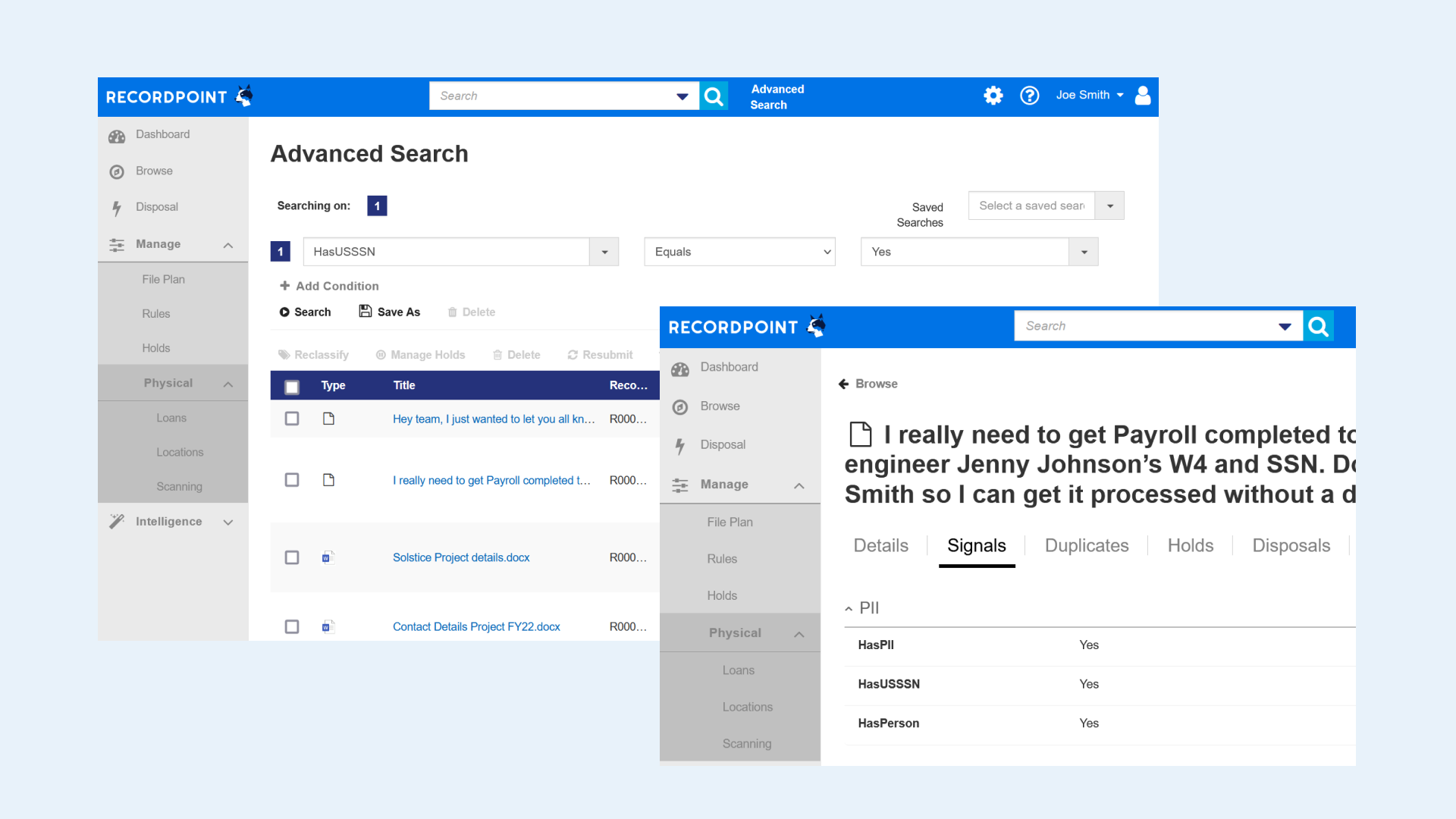Click the Intelligence wrench icon
Image resolution: width=1456 pixels, height=819 pixels.
(x=118, y=521)
